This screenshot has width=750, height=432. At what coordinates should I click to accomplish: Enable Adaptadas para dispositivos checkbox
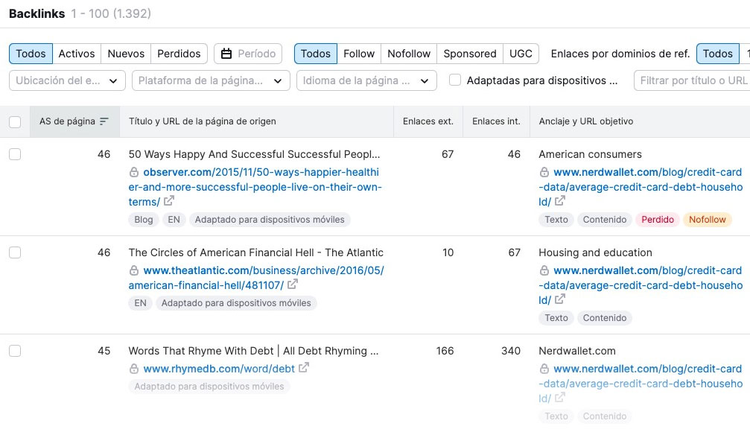[455, 80]
